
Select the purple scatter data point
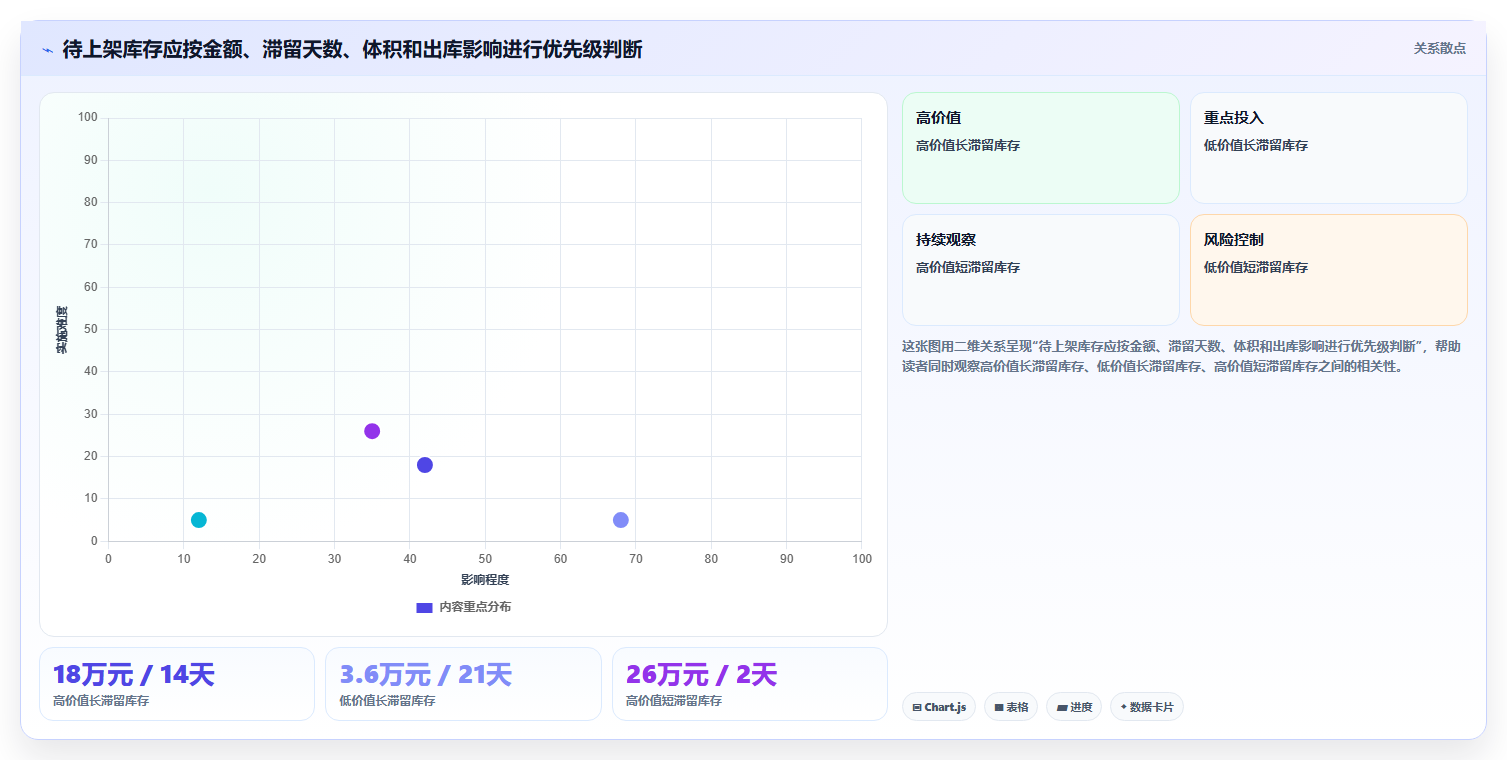pyautogui.click(x=372, y=431)
